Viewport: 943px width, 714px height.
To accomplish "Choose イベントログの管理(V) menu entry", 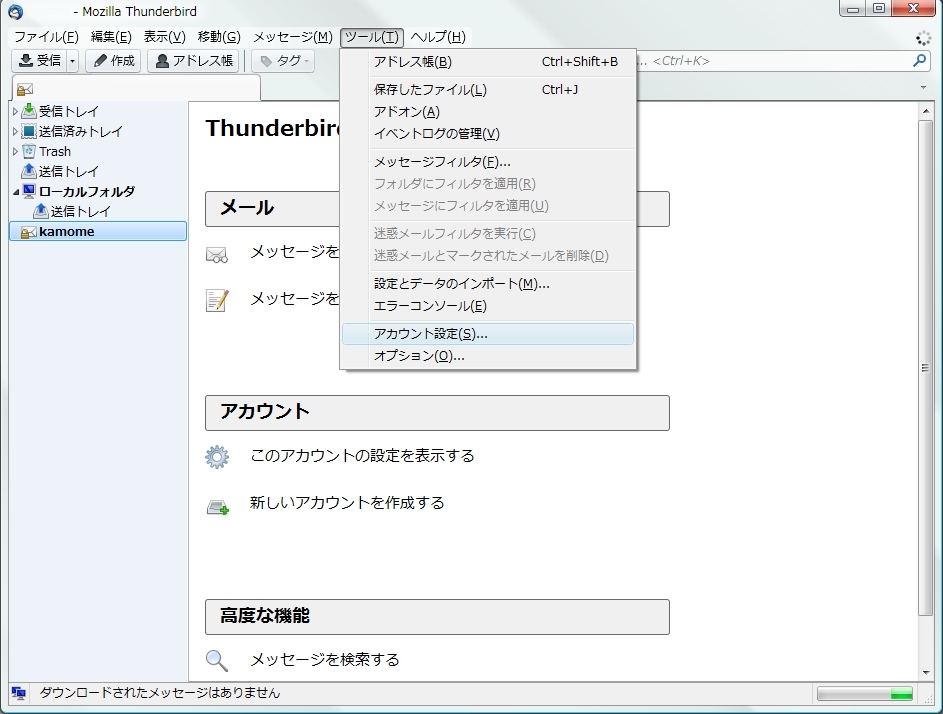I will pyautogui.click(x=488, y=134).
